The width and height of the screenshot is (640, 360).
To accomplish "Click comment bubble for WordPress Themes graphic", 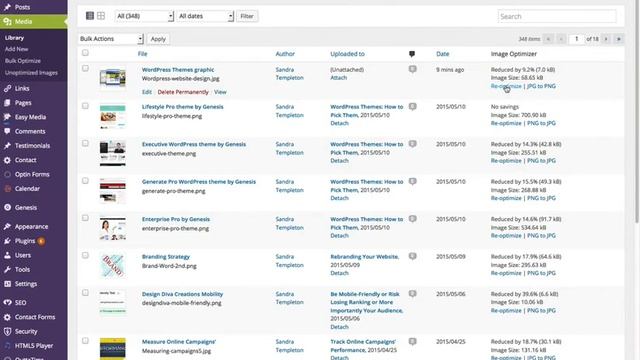I will coord(413,69).
